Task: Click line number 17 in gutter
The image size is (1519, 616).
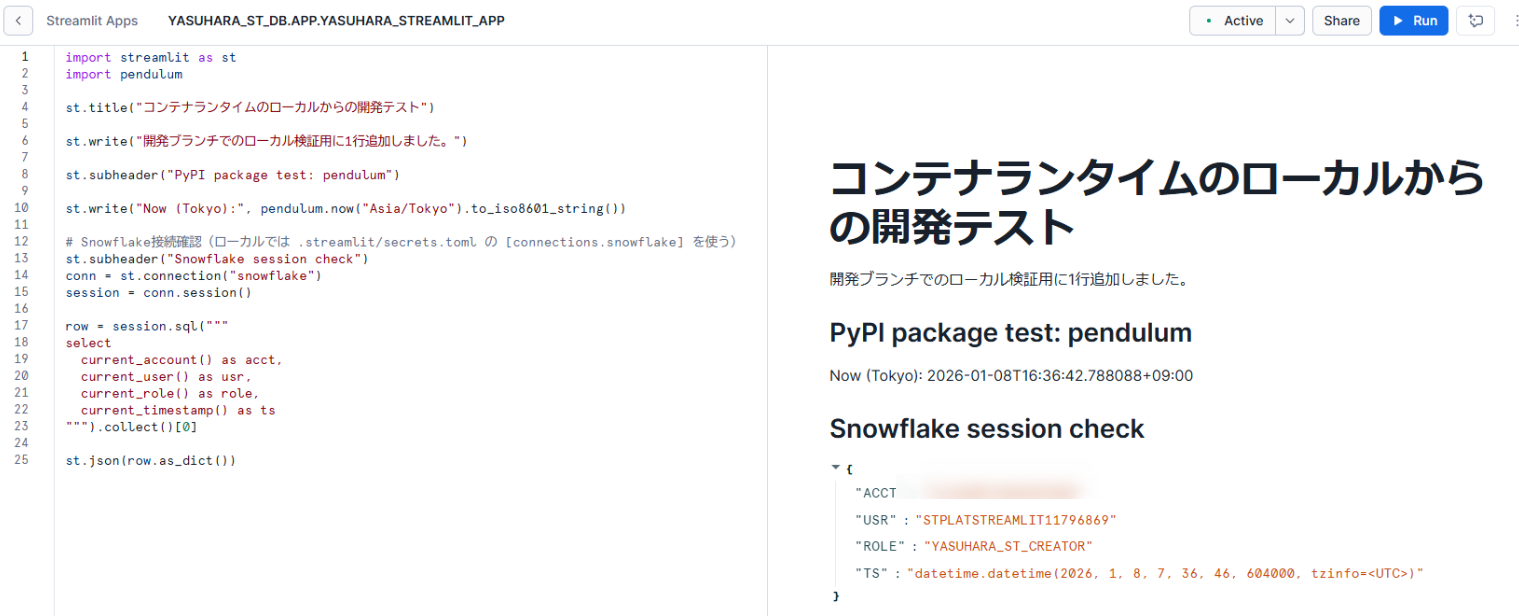Action: click(x=24, y=326)
